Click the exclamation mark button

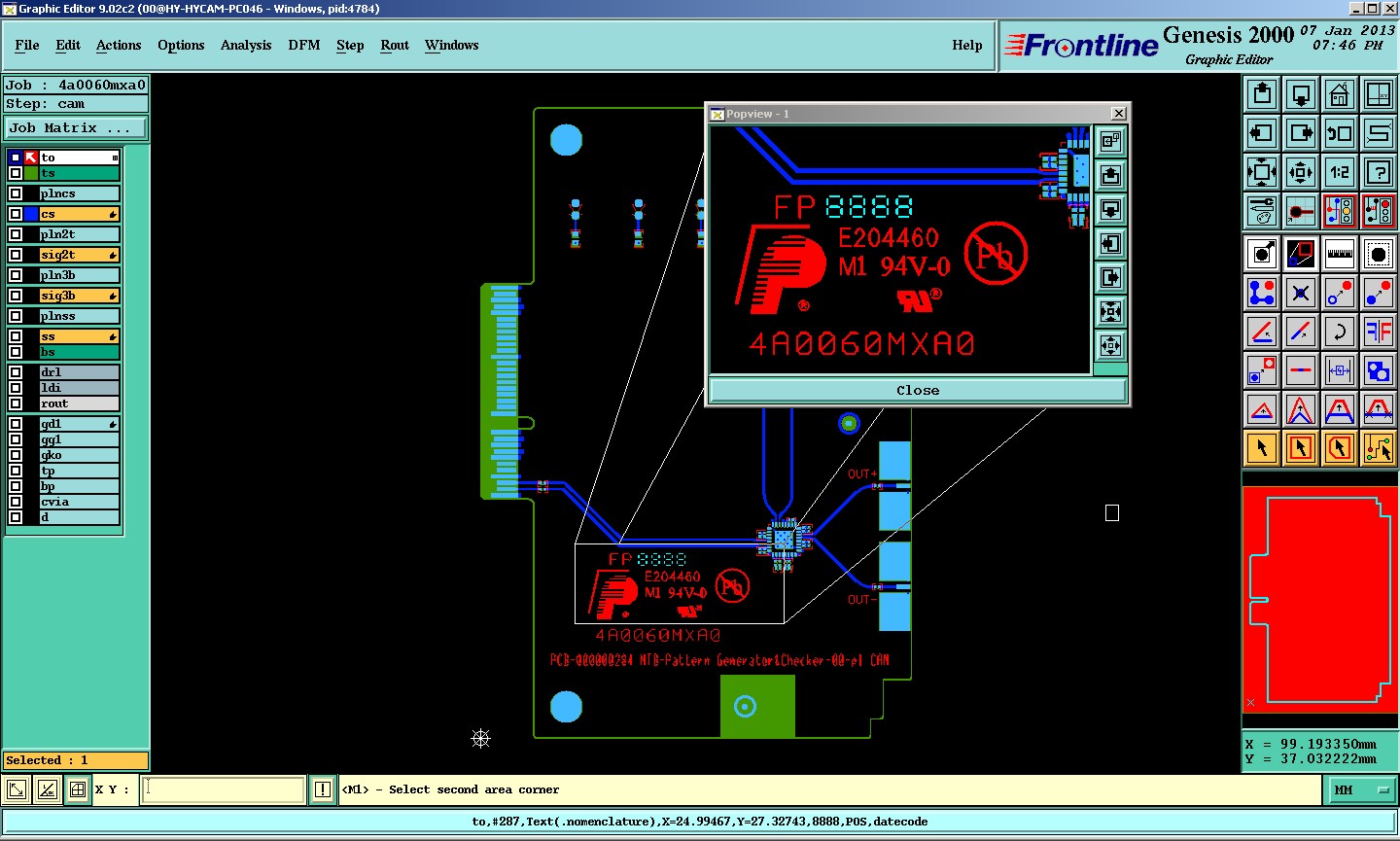(323, 789)
